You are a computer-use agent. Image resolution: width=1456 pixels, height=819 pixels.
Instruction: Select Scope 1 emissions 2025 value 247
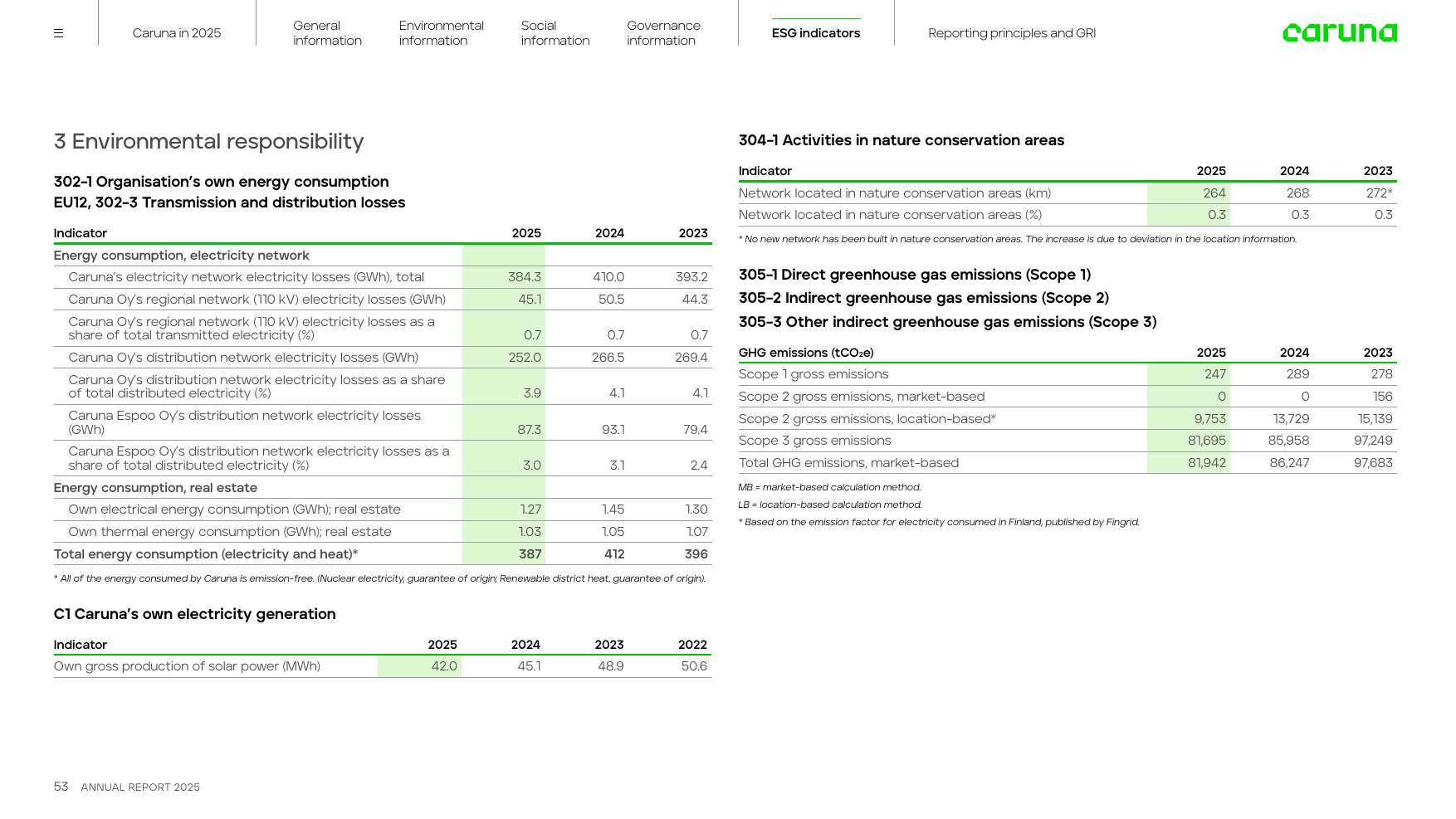point(1215,374)
